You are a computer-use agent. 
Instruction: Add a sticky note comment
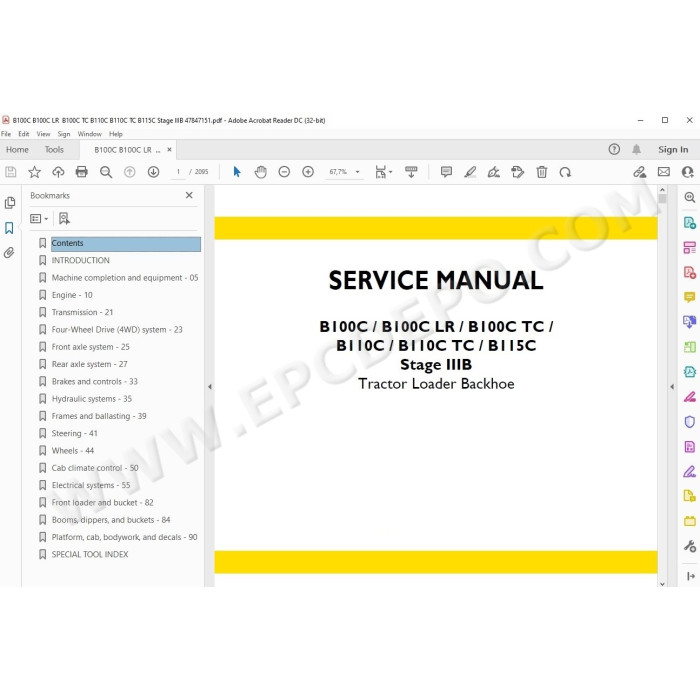tap(446, 172)
